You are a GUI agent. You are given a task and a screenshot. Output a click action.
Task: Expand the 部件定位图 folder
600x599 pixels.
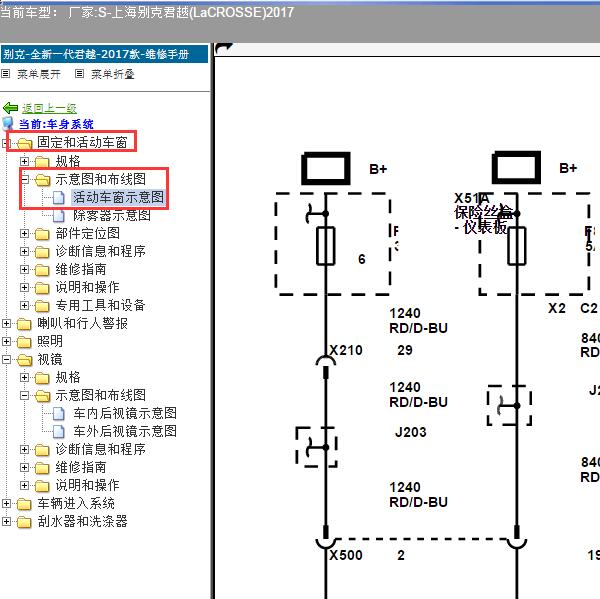(24, 233)
